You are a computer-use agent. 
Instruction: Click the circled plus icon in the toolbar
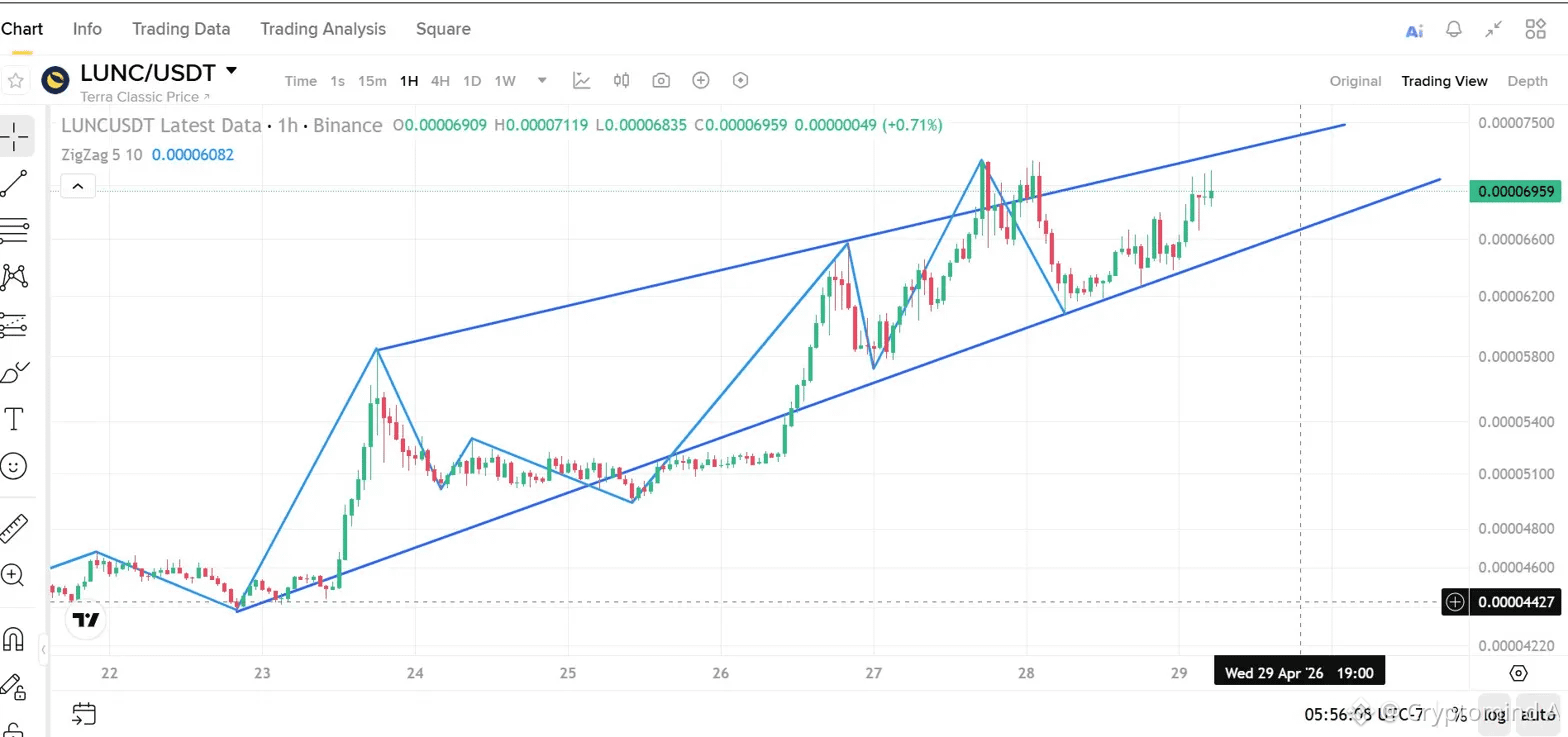click(701, 80)
